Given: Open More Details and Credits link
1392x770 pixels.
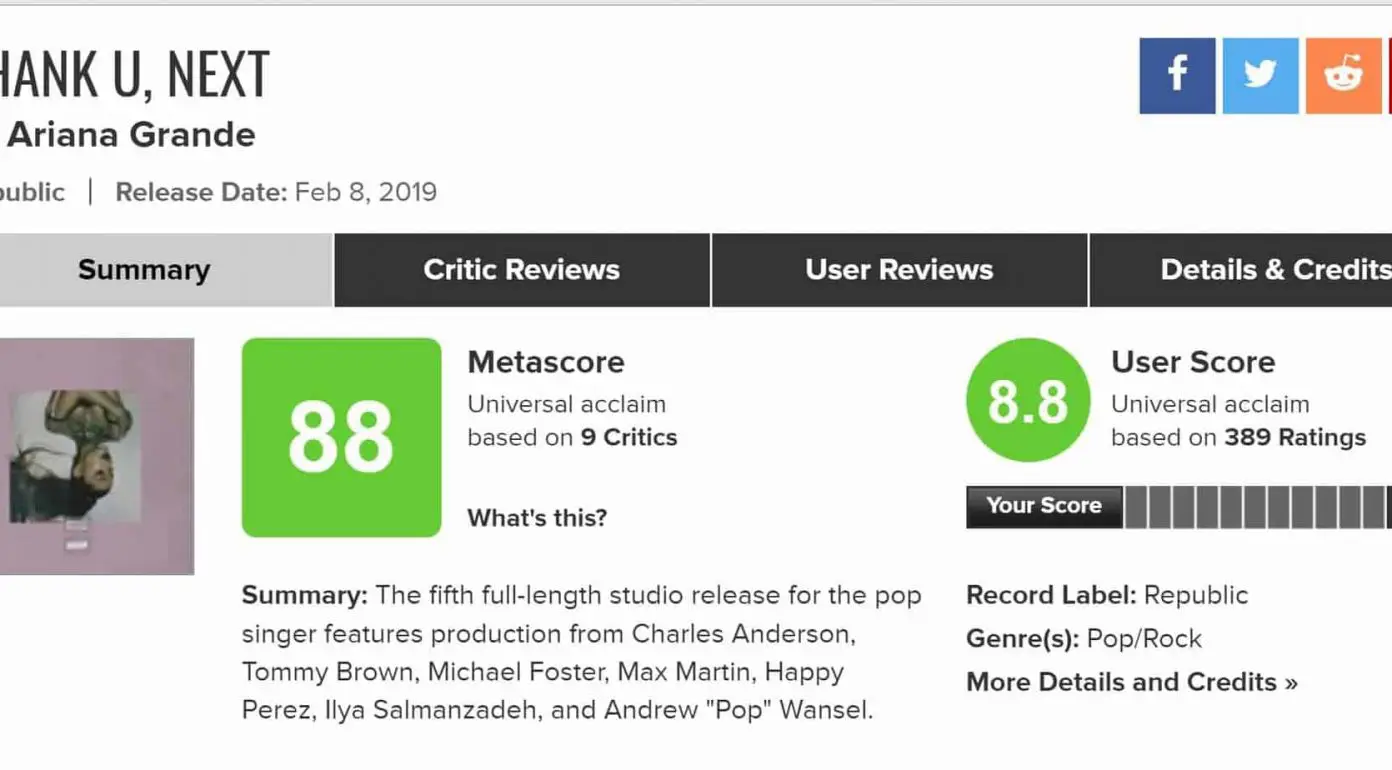Looking at the screenshot, I should click(x=1131, y=682).
